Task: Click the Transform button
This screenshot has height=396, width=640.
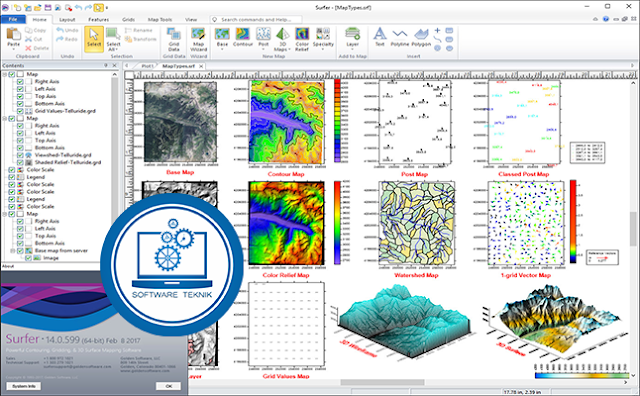Action: 140,39
